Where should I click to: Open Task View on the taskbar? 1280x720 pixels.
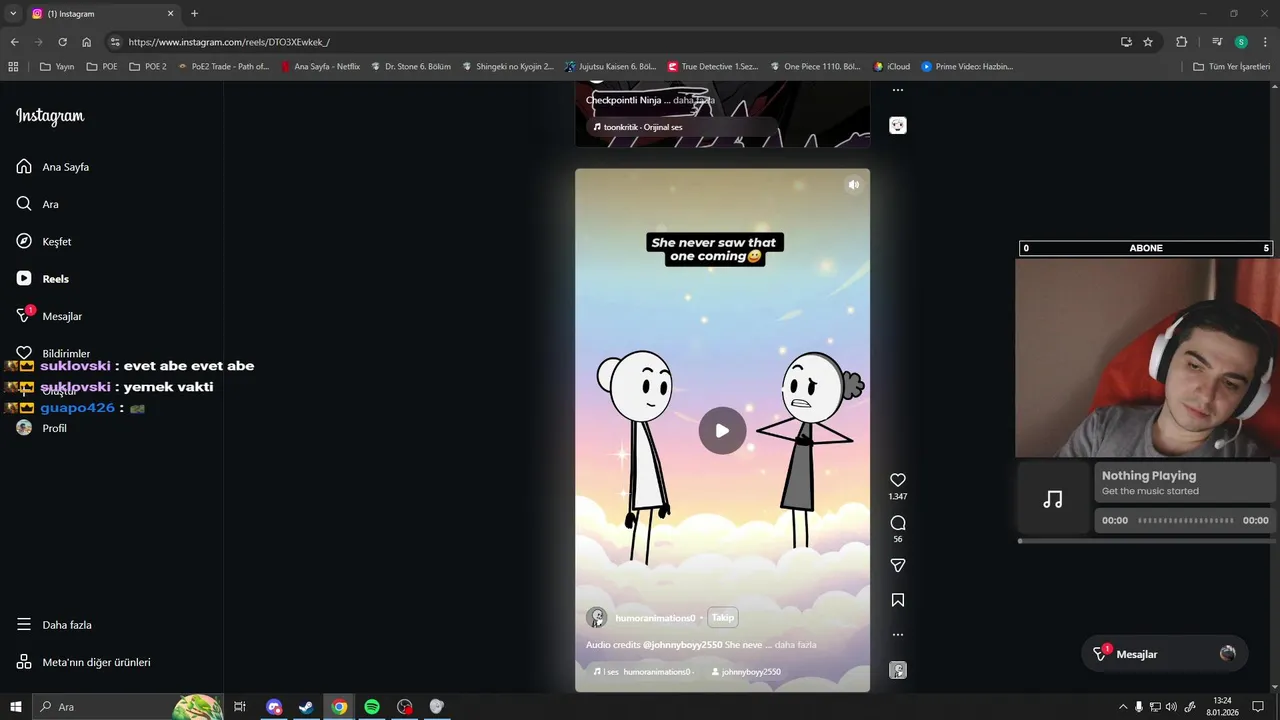coord(240,707)
